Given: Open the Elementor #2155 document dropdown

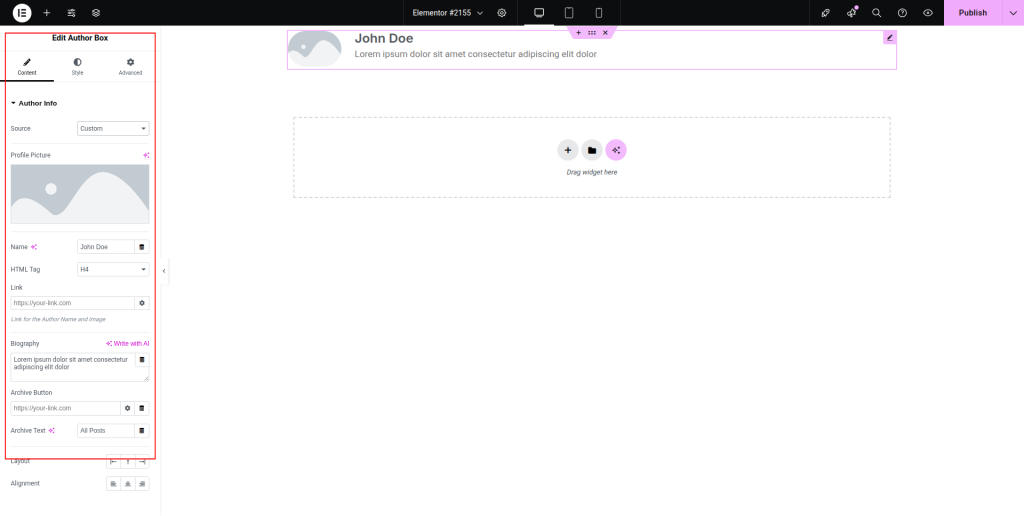Looking at the screenshot, I should pyautogui.click(x=447, y=12).
